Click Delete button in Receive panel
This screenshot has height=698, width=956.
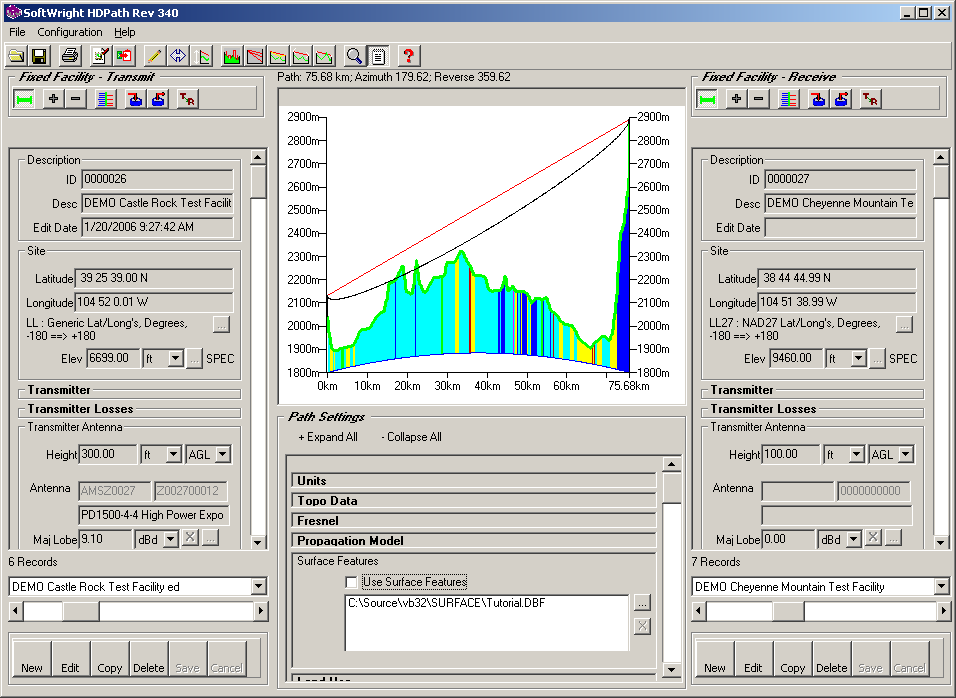832,661
